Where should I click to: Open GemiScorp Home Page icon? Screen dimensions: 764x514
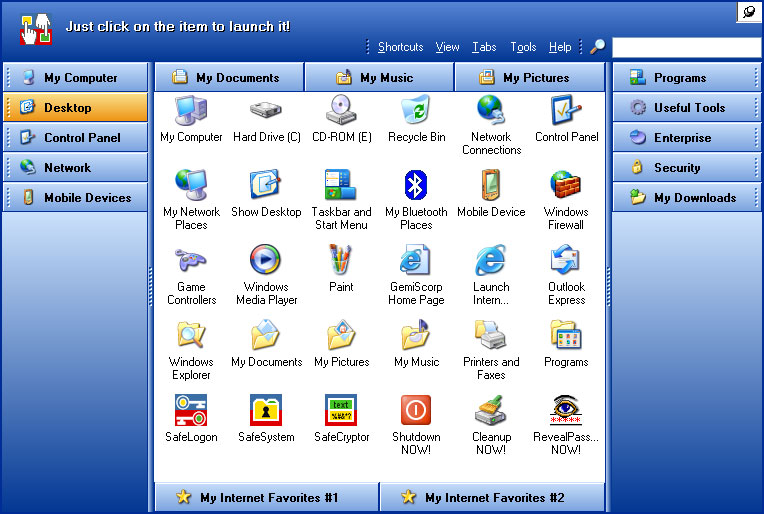pos(416,259)
